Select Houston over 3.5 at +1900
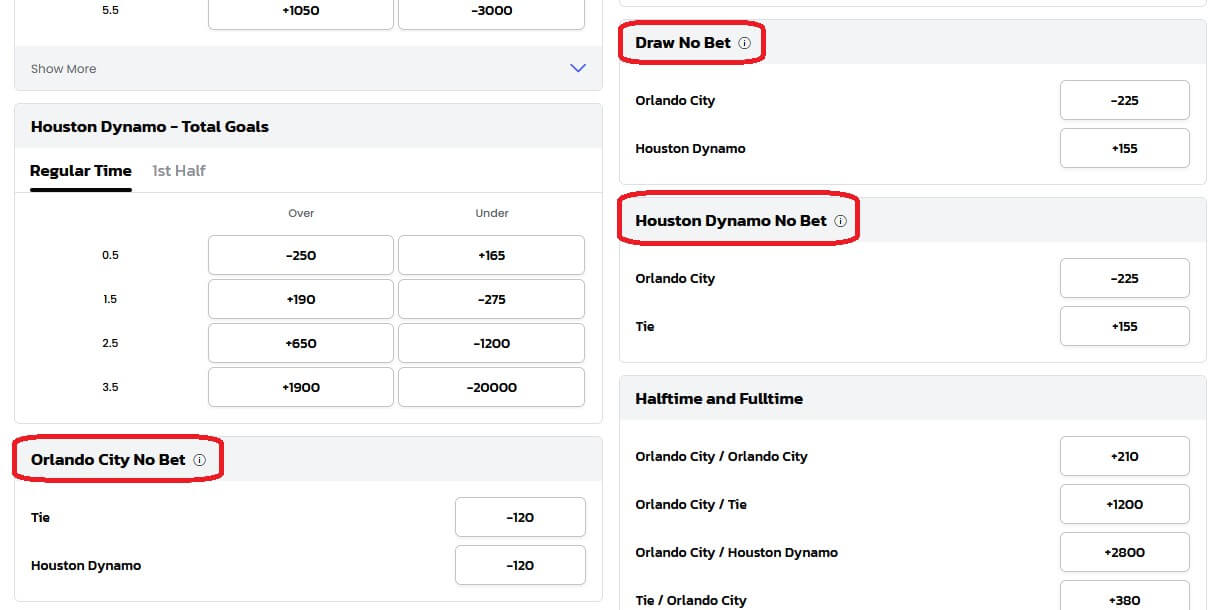This screenshot has height=610, width=1218. [301, 387]
